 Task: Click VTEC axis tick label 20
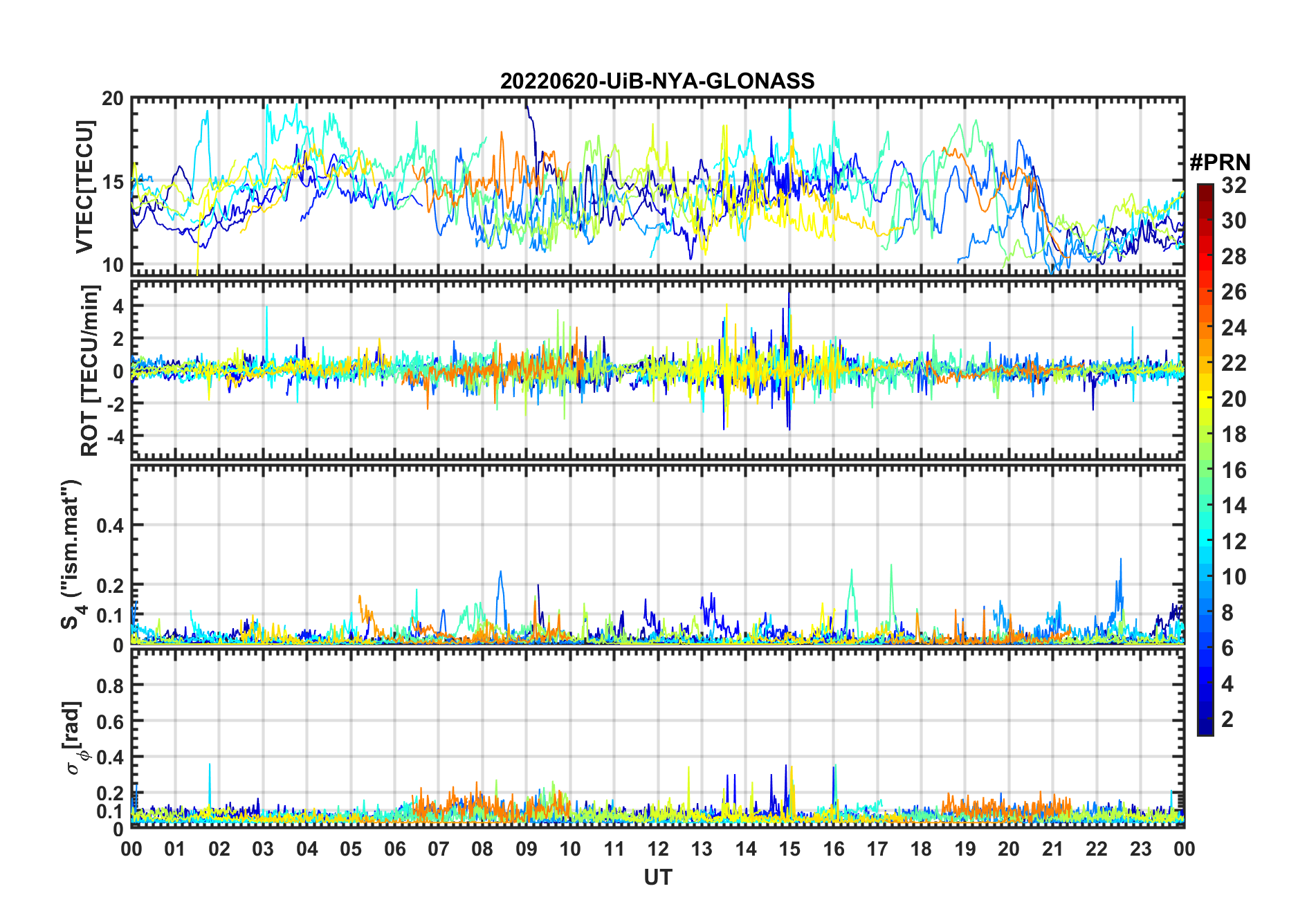click(113, 99)
